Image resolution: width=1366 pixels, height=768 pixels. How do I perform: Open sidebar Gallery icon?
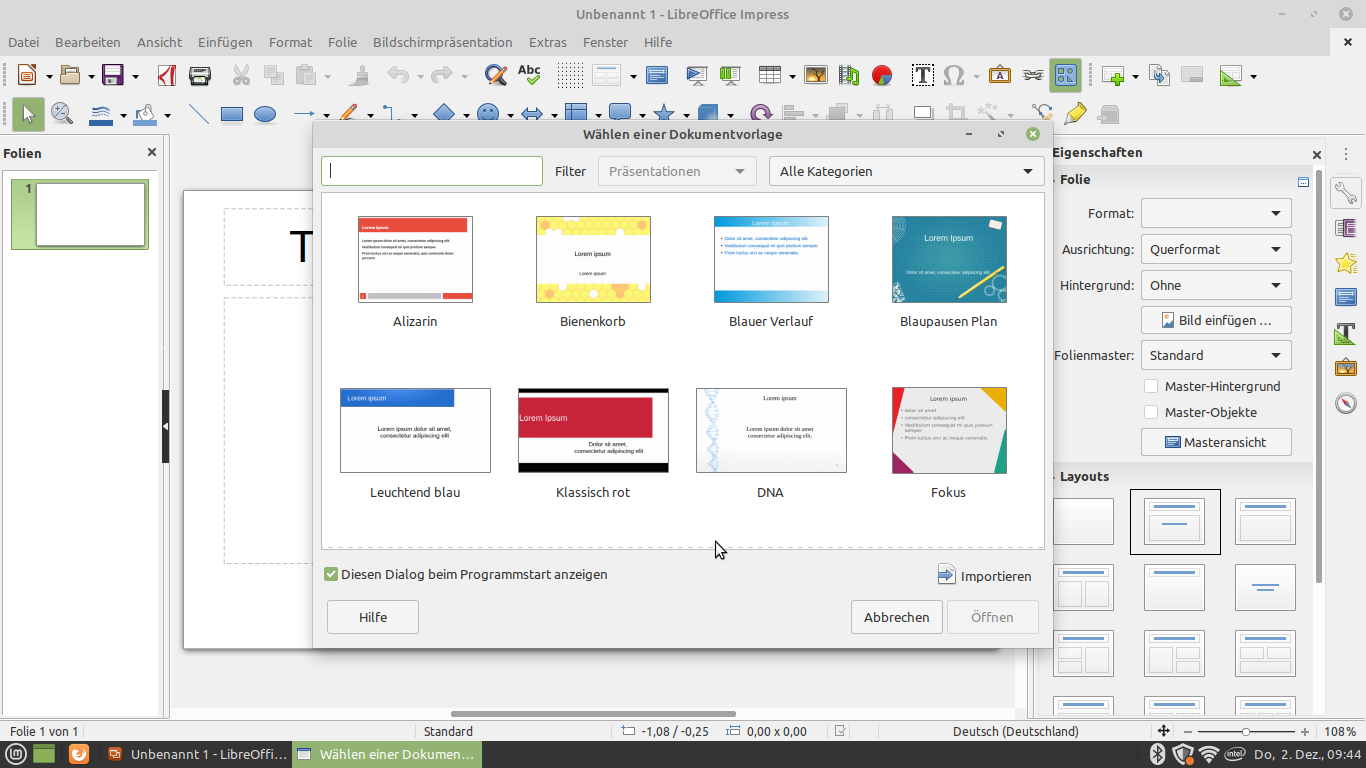pos(1346,368)
